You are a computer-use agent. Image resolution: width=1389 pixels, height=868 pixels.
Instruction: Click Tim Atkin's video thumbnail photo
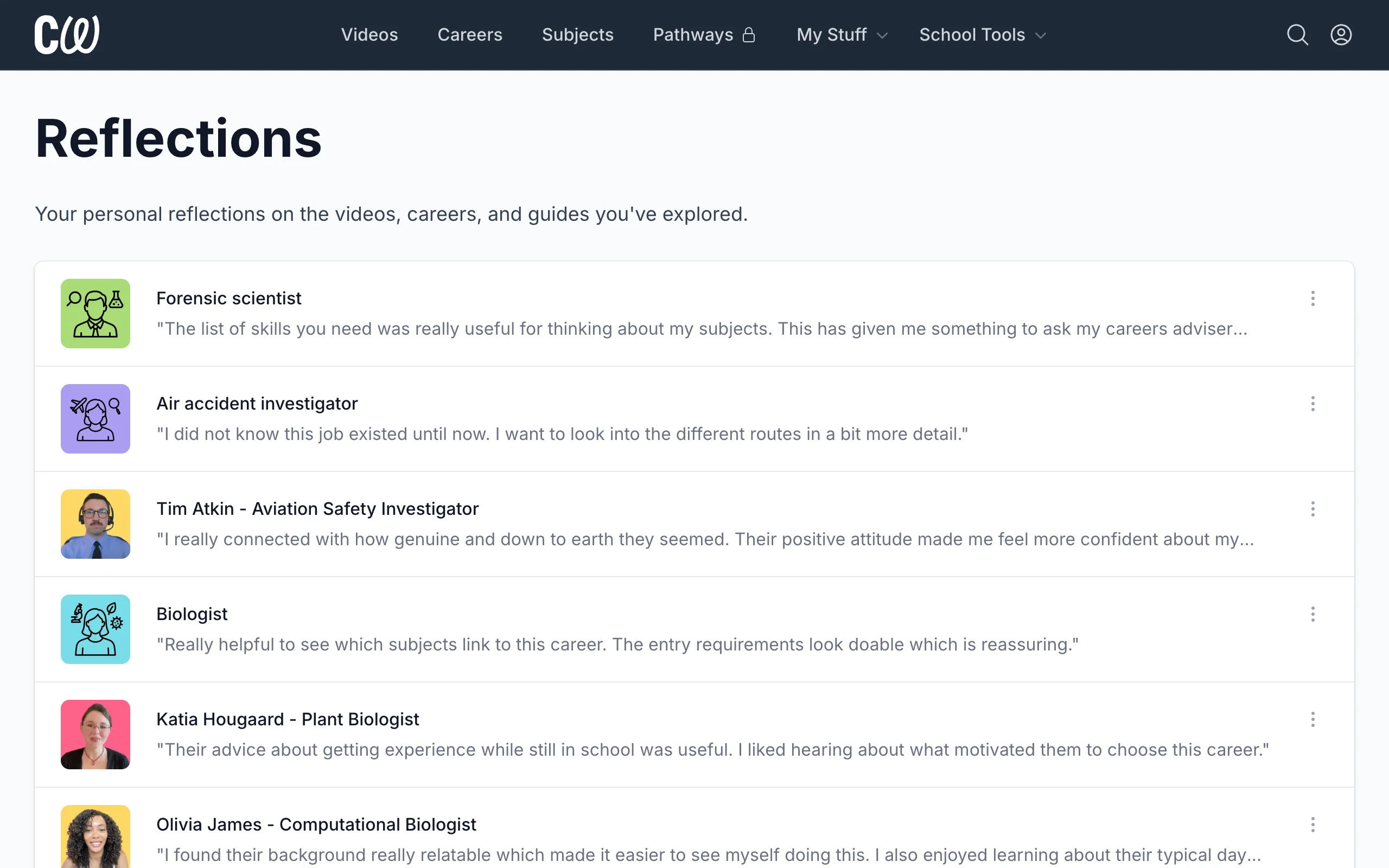pos(95,524)
